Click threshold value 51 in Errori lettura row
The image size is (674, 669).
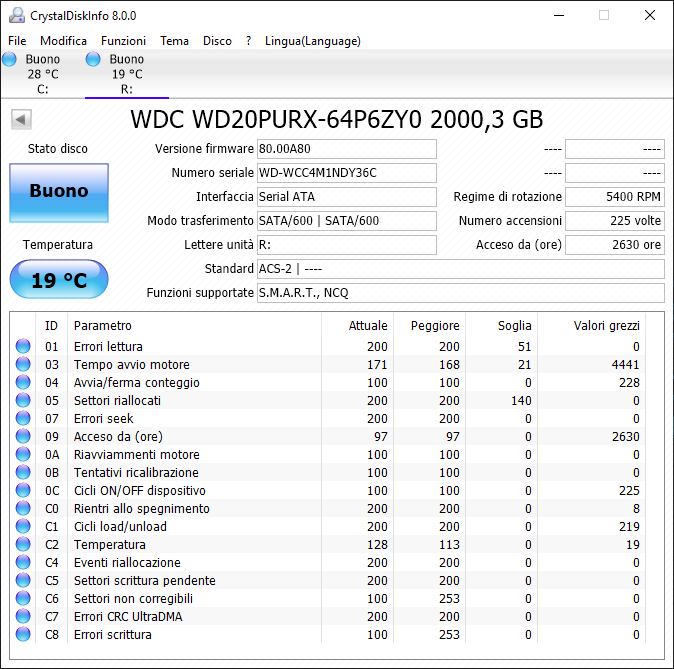(x=524, y=347)
